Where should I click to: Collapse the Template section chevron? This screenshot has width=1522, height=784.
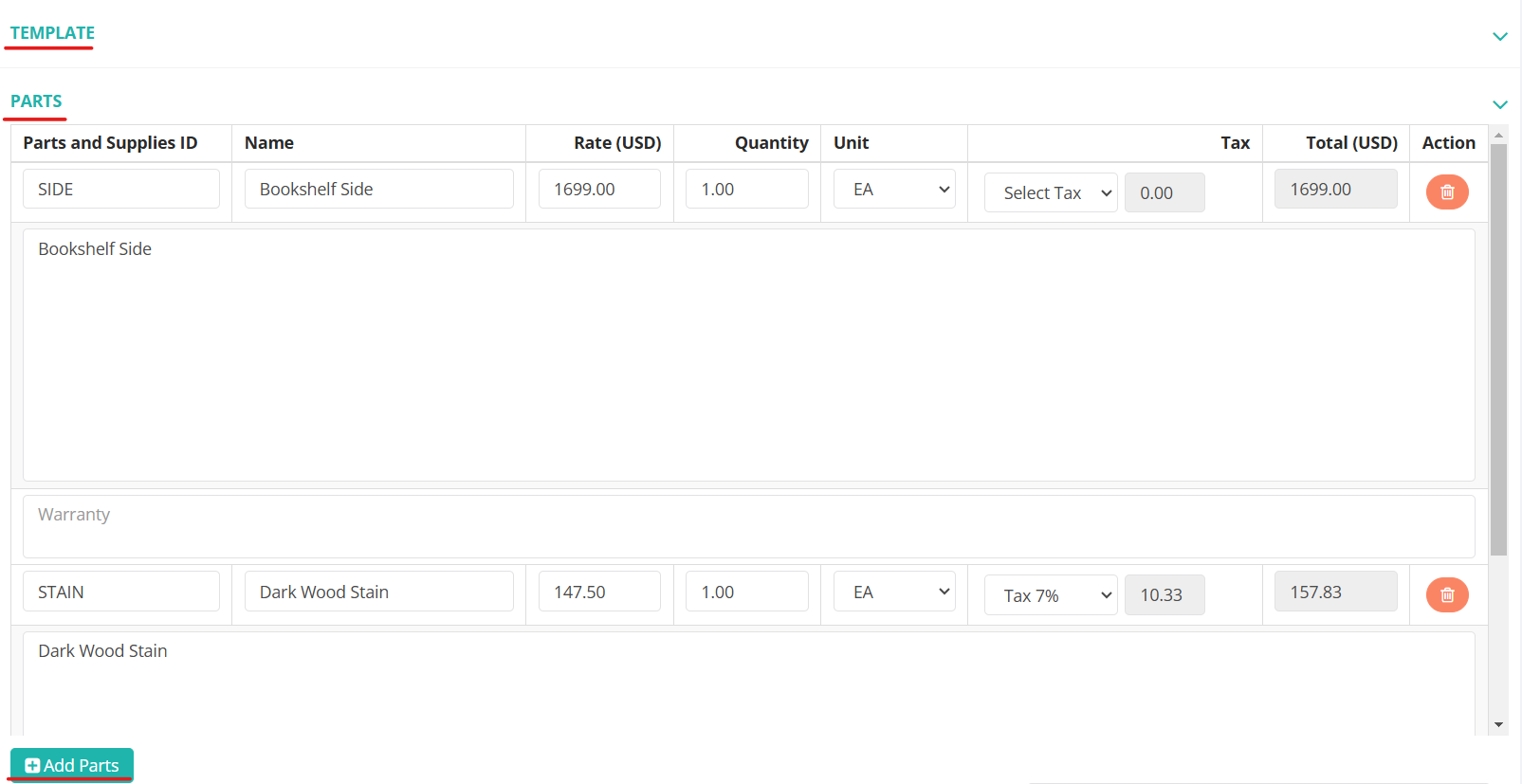tap(1500, 37)
